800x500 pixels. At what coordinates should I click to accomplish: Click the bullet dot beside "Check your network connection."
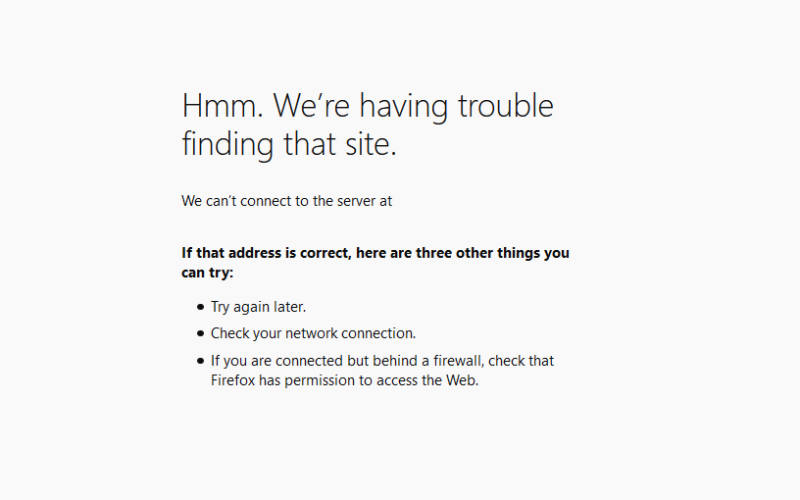200,334
